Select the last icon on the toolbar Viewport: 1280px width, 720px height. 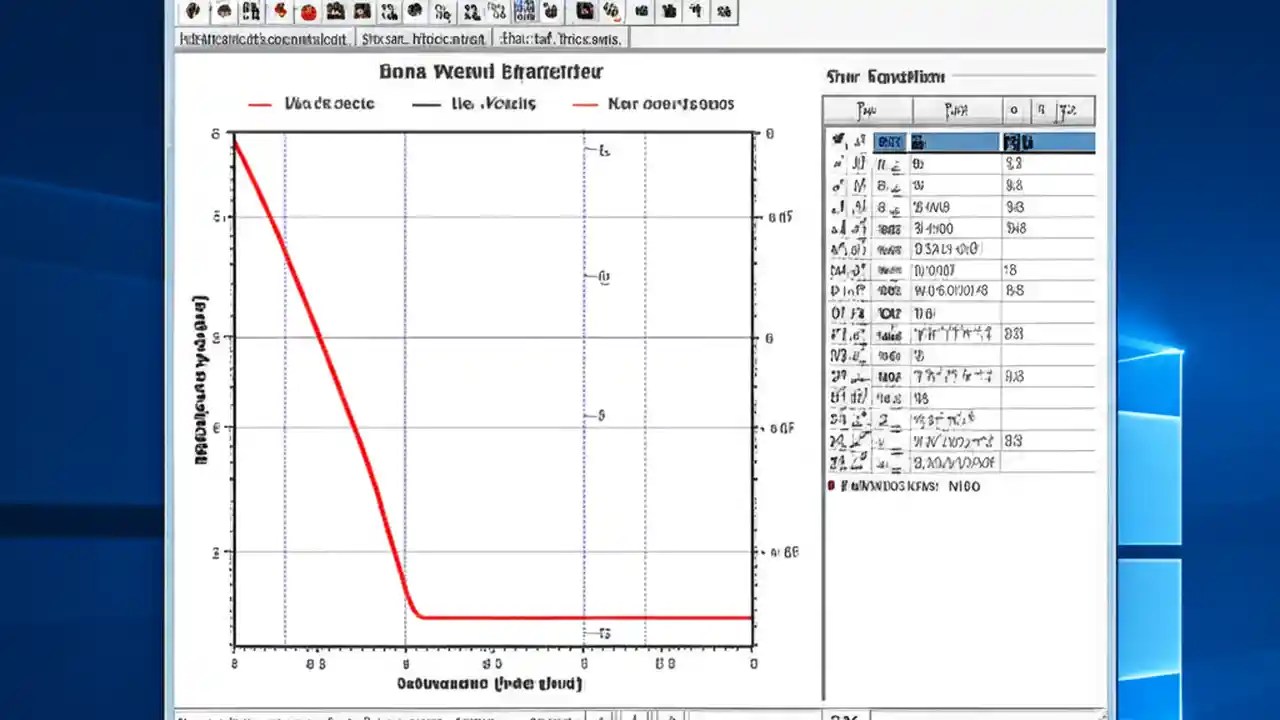click(725, 11)
